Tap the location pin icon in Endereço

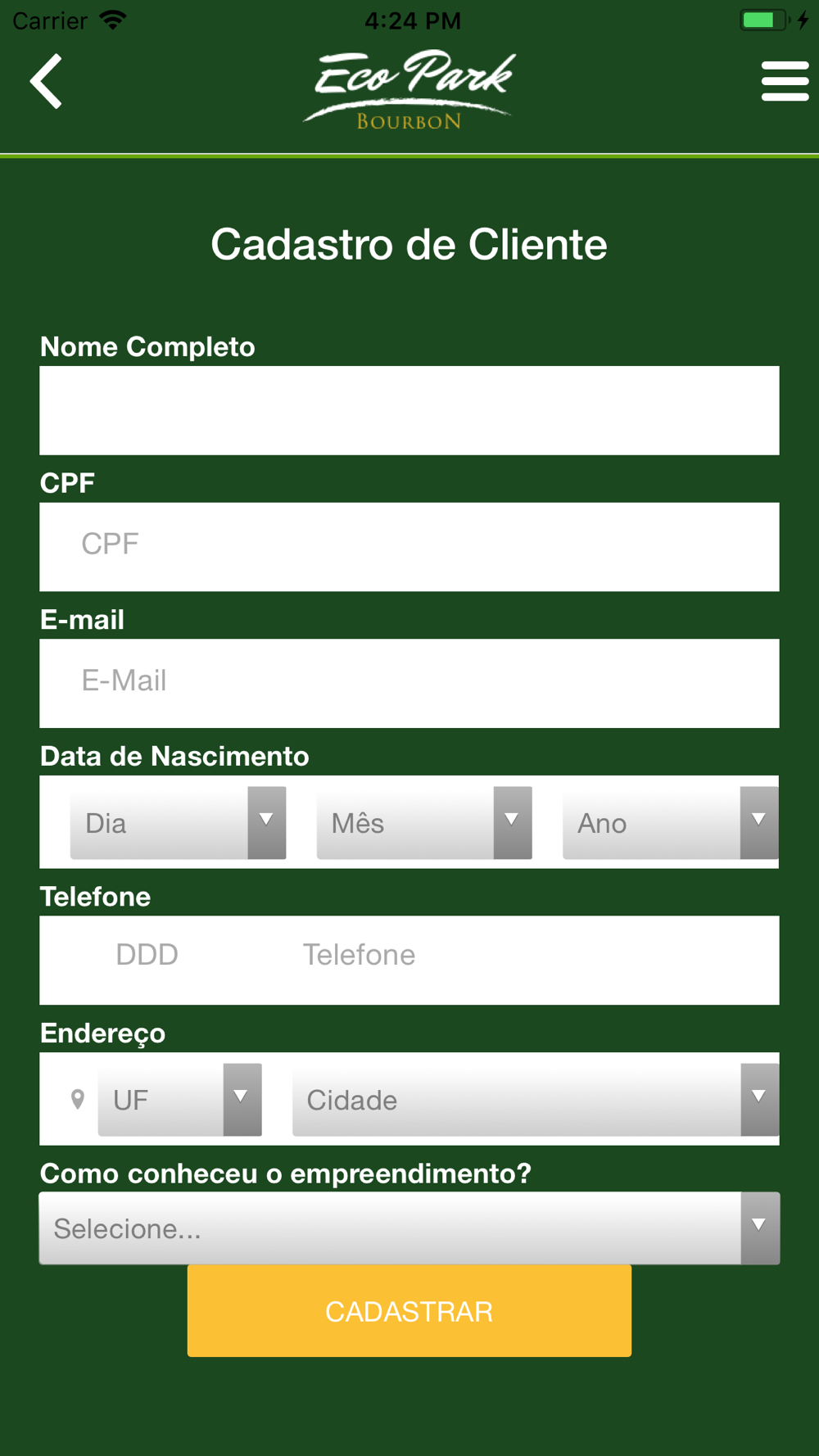point(78,1099)
